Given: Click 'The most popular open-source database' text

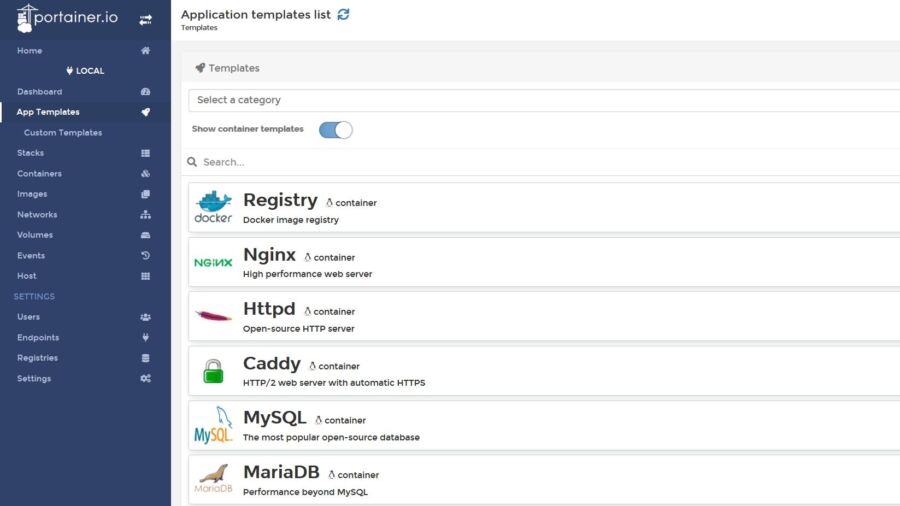Looking at the screenshot, I should click(x=331, y=437).
